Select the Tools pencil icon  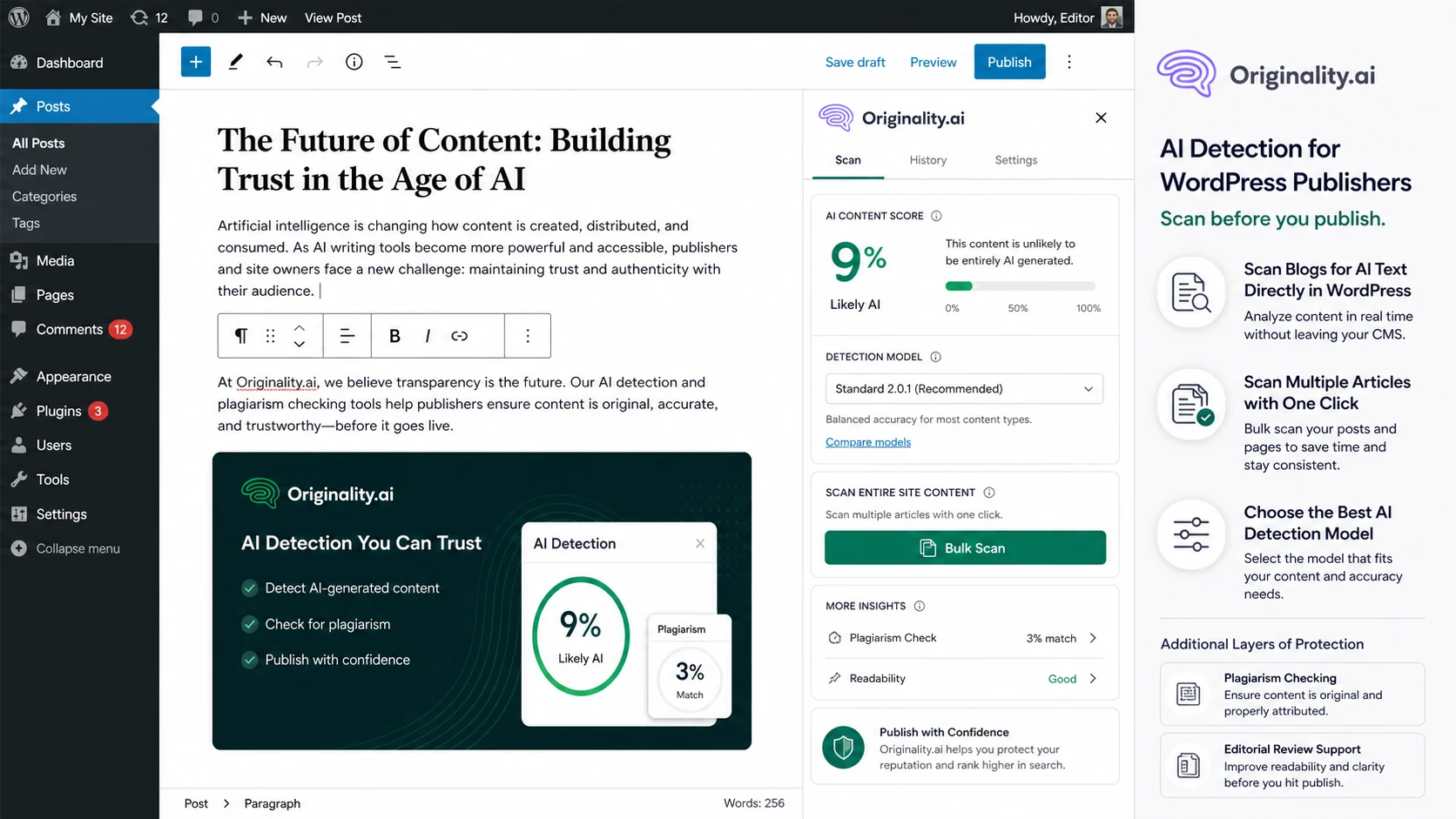click(x=235, y=62)
